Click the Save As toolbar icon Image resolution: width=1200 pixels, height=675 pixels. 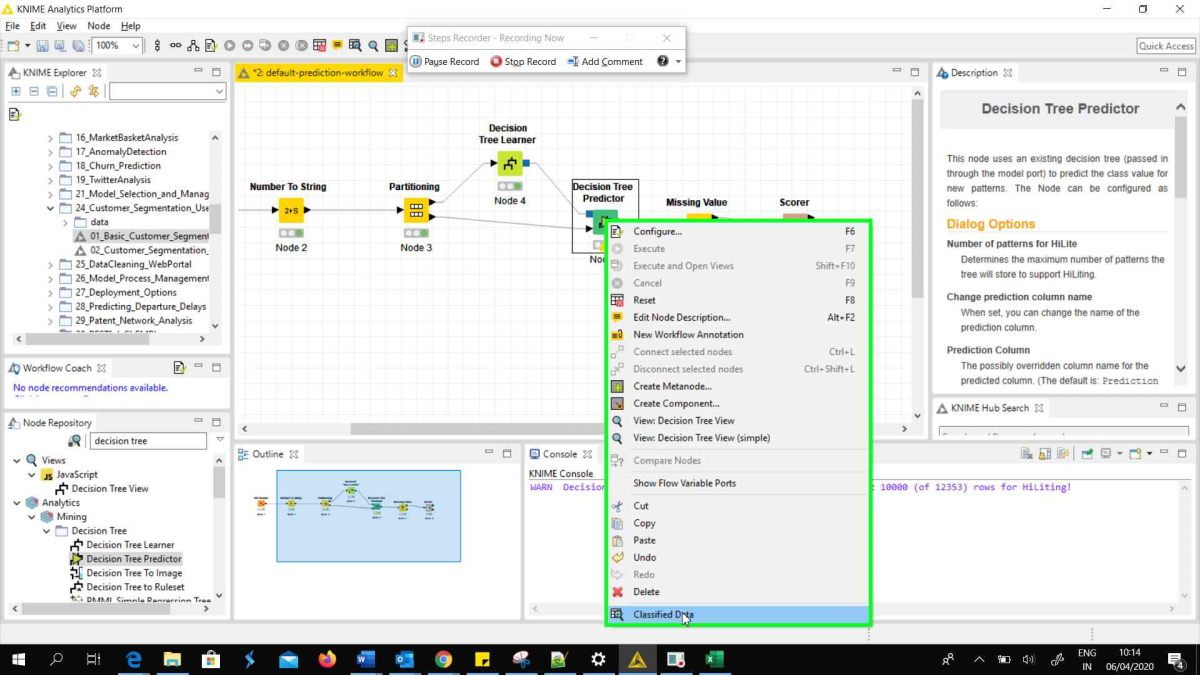[60, 46]
